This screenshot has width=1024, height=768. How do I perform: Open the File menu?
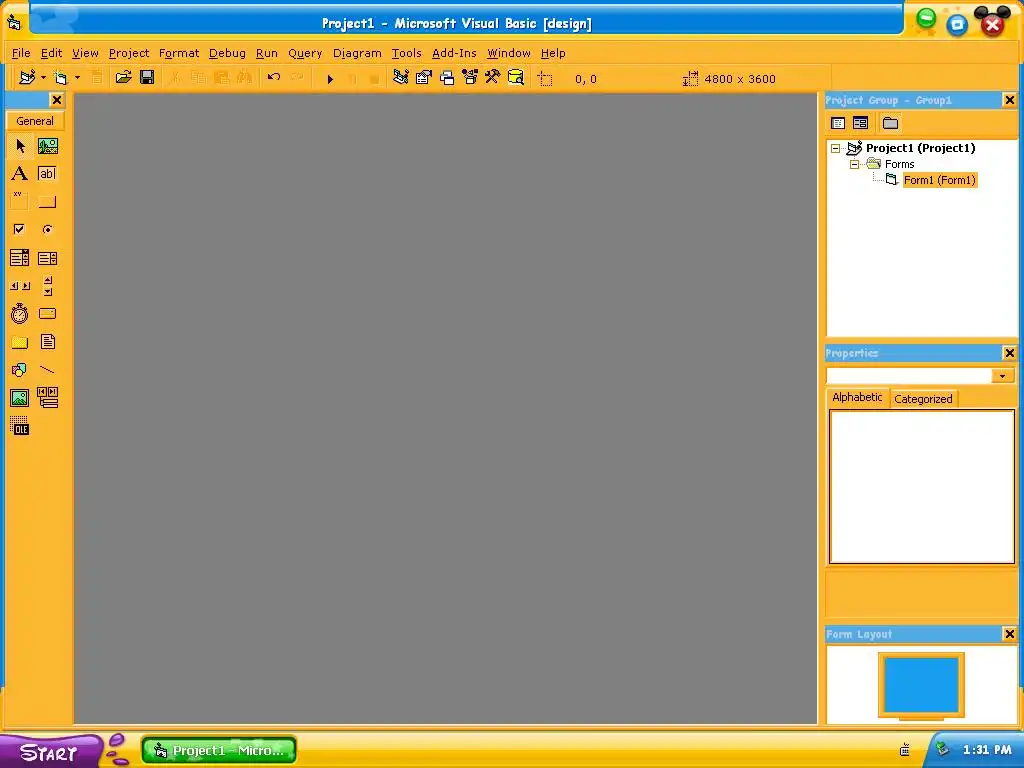tap(21, 53)
